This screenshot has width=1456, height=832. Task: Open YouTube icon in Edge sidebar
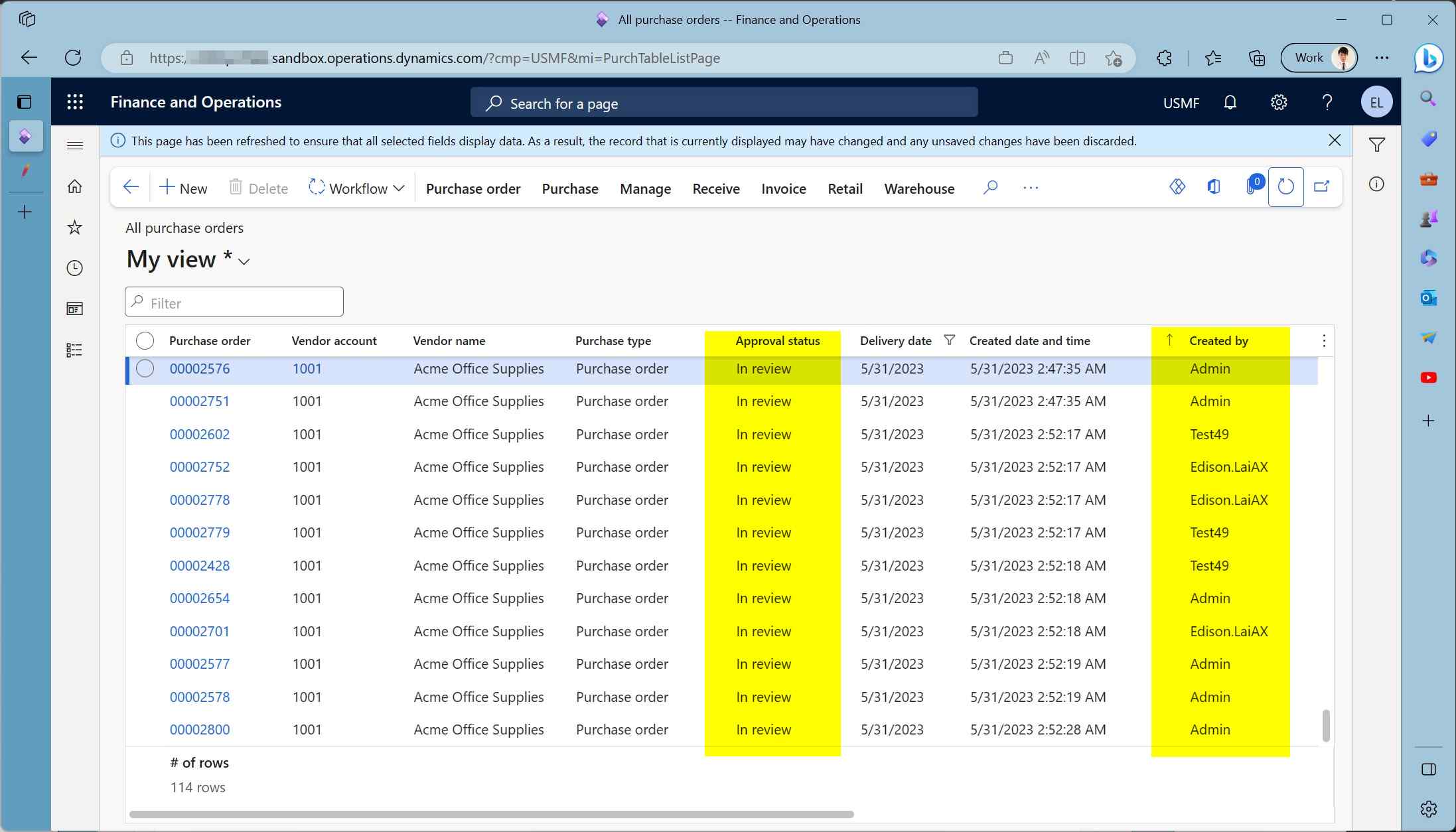[1429, 378]
